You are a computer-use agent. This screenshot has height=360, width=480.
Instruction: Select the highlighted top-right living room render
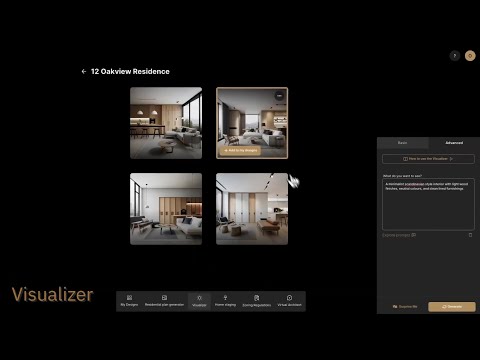tap(252, 123)
